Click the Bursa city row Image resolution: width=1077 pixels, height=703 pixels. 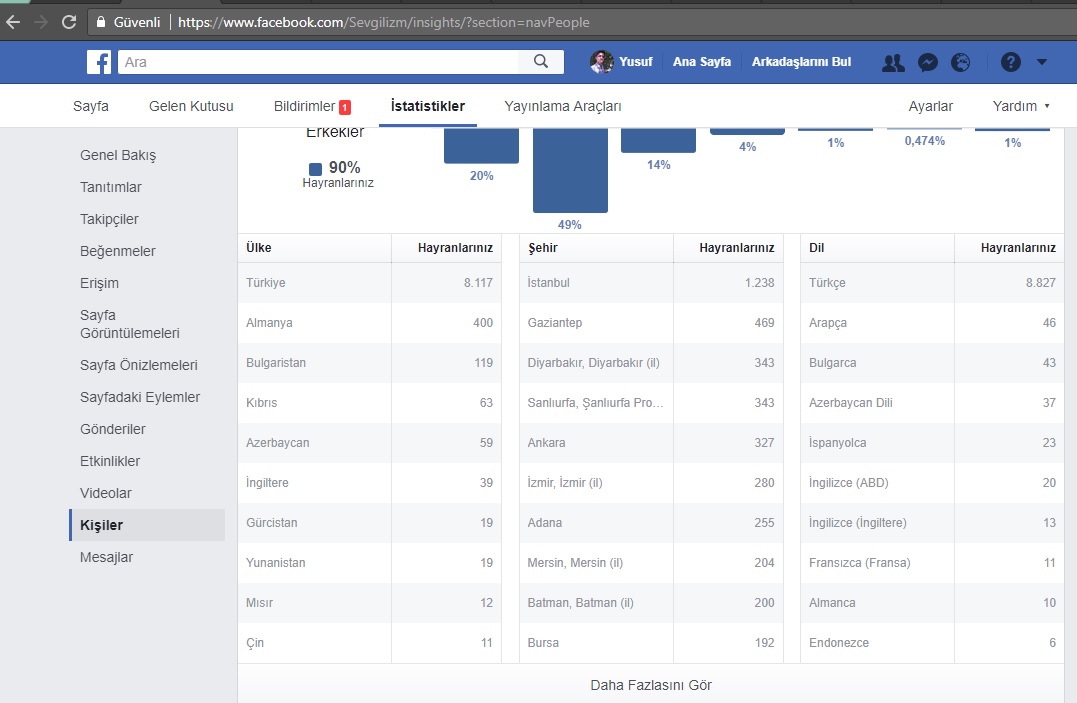coord(651,643)
